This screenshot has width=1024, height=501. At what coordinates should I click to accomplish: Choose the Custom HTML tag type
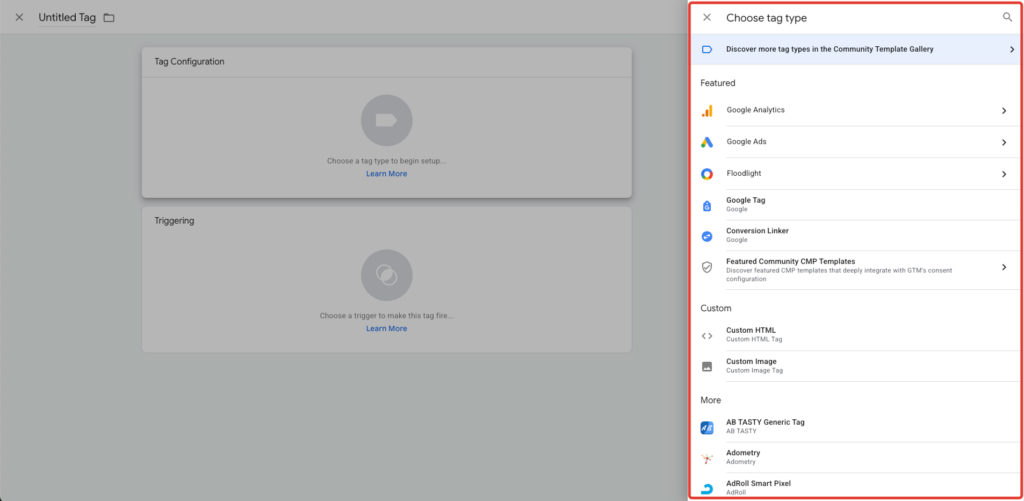point(855,335)
